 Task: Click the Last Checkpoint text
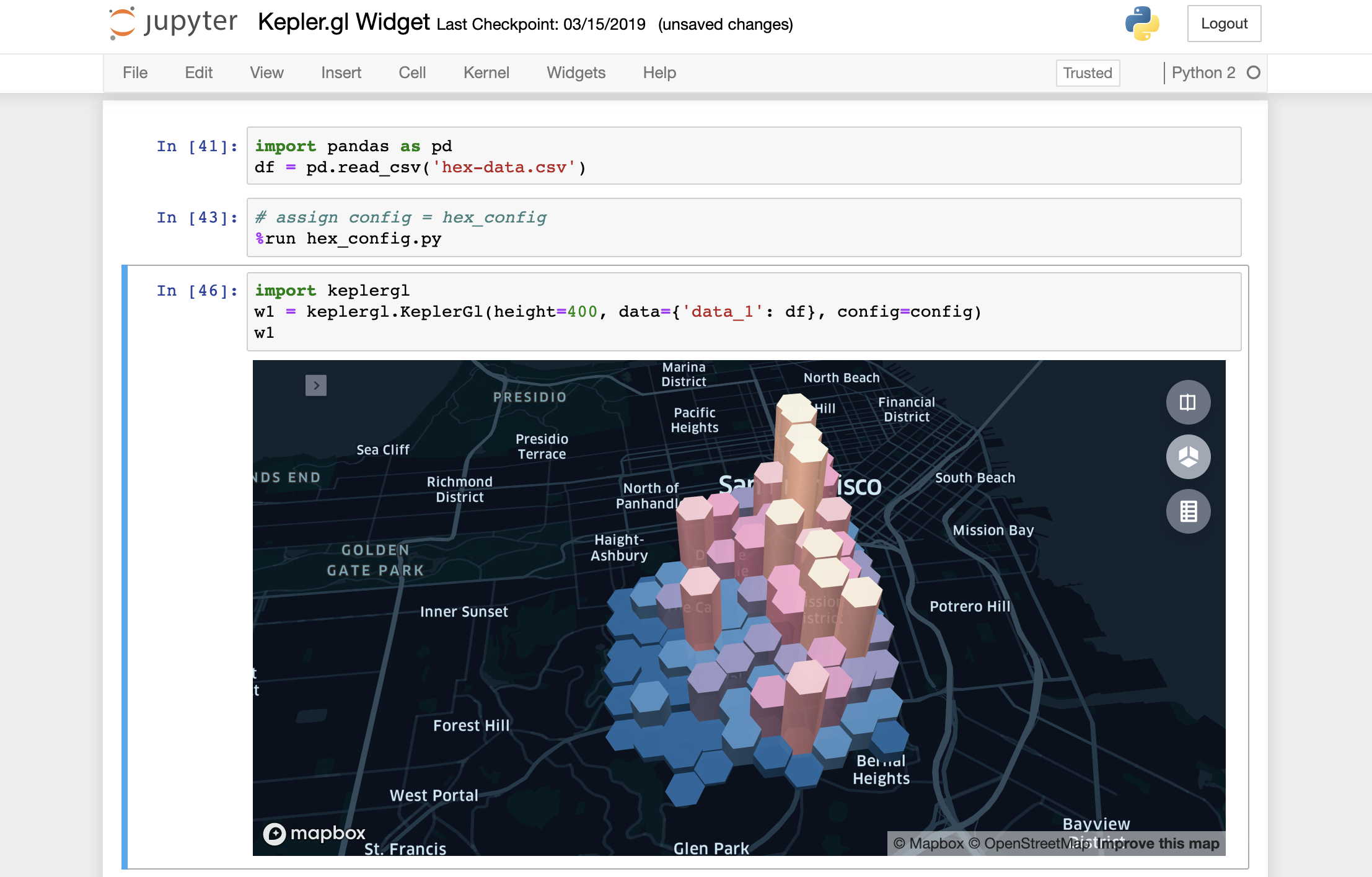pos(540,24)
